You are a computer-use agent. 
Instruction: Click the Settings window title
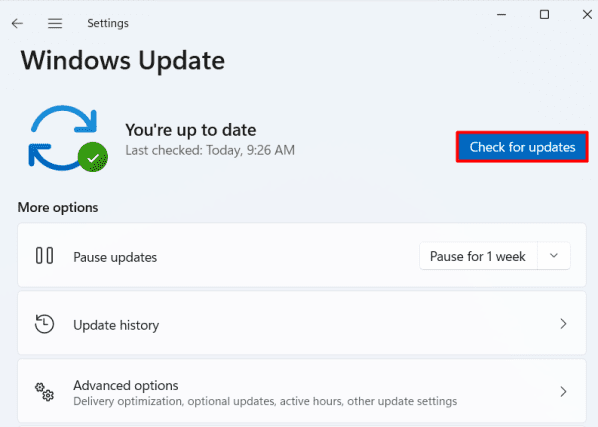(x=108, y=23)
